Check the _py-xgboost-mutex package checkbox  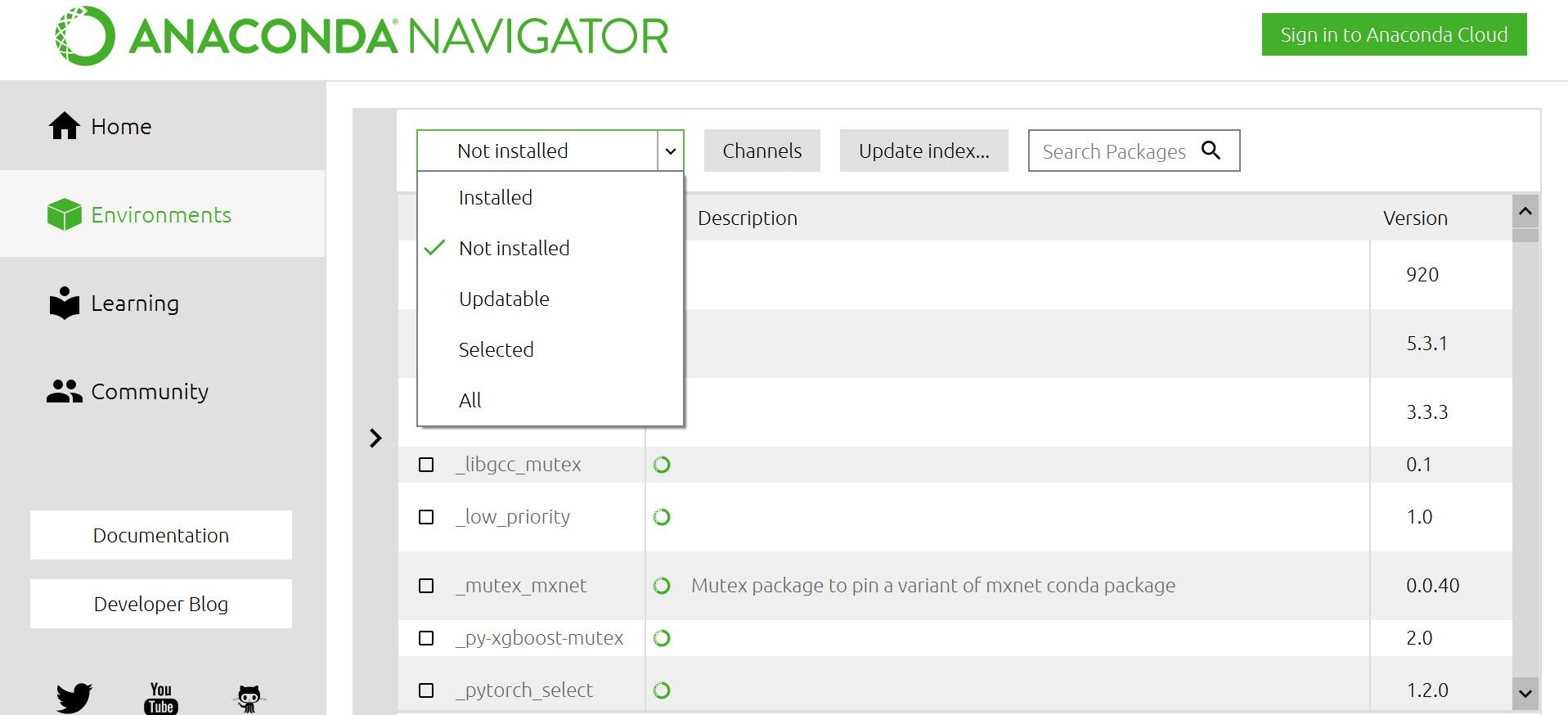point(426,638)
